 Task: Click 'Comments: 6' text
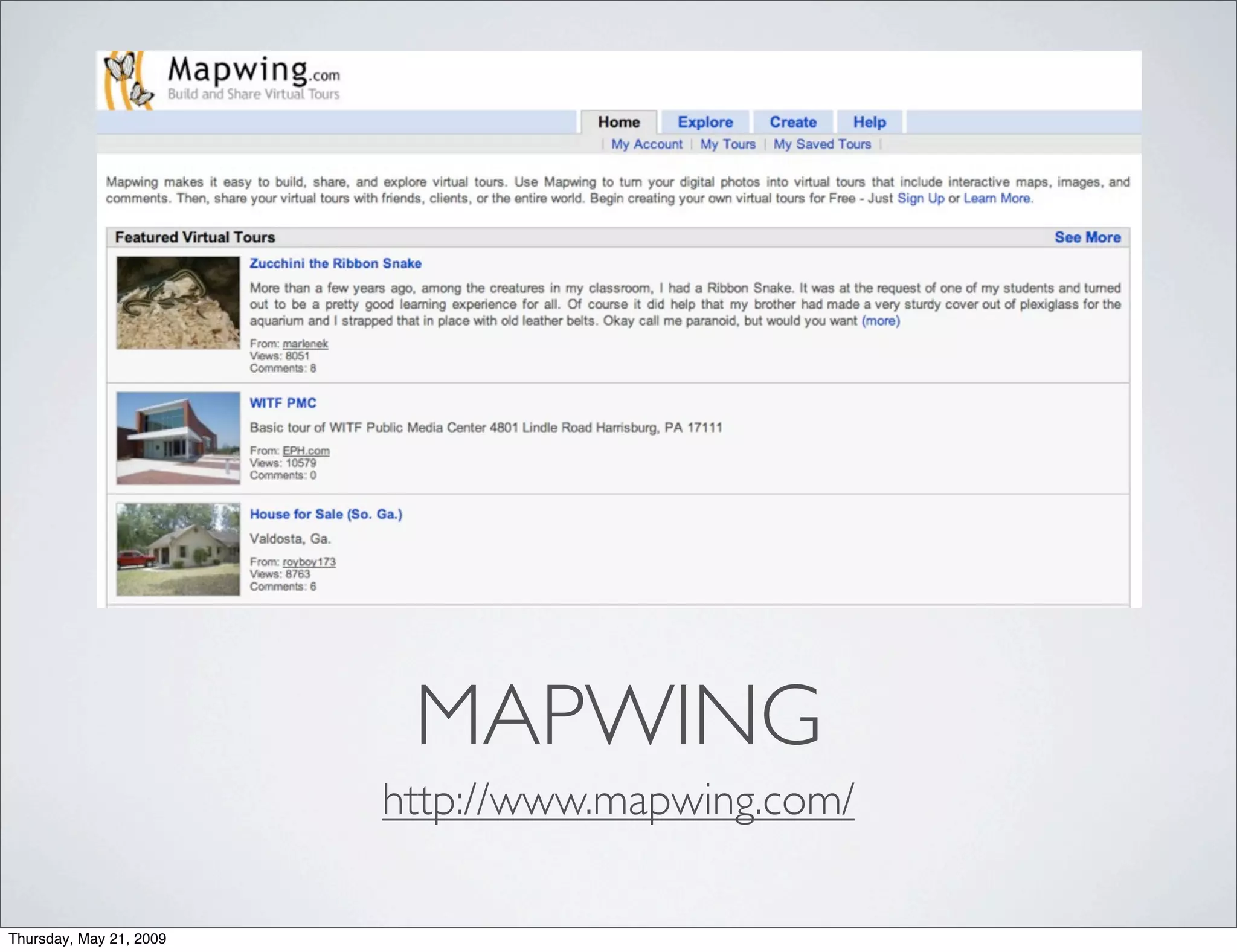coord(283,587)
